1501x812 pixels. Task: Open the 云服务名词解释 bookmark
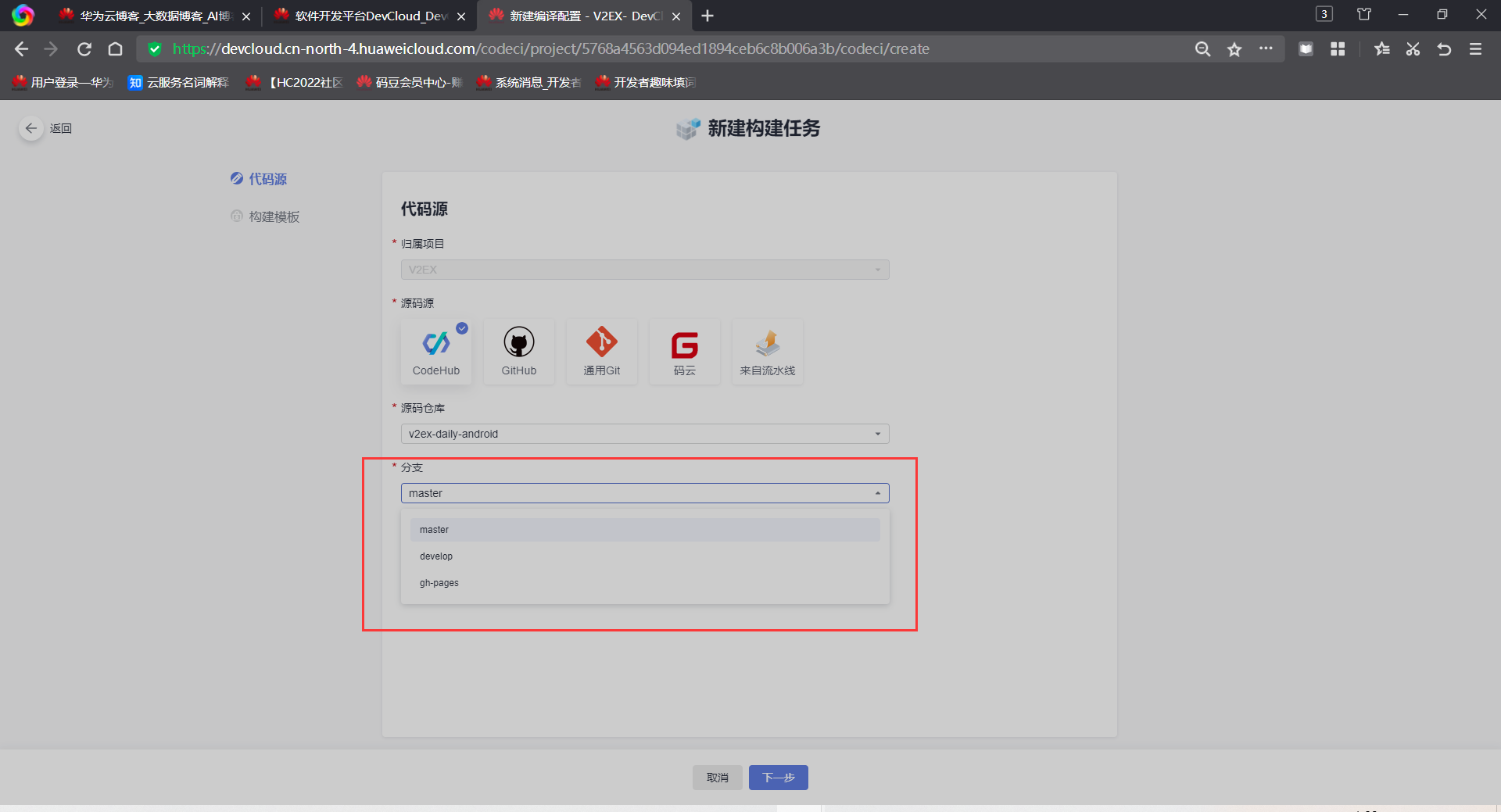tap(179, 82)
